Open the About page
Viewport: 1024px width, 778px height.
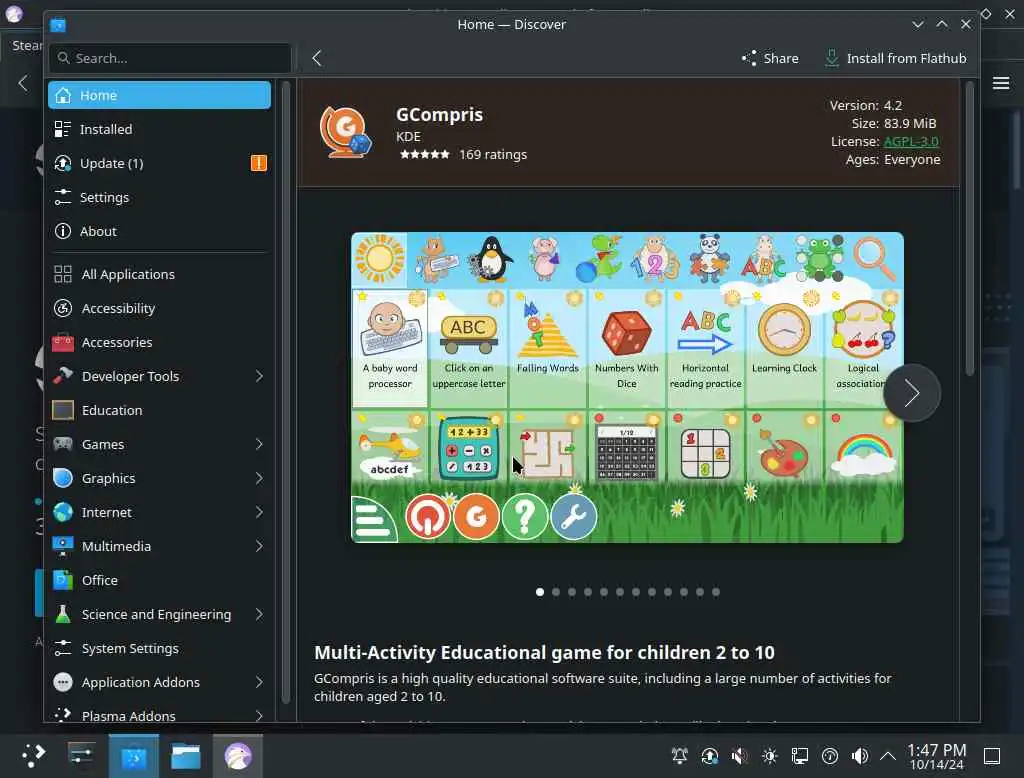pos(159,231)
